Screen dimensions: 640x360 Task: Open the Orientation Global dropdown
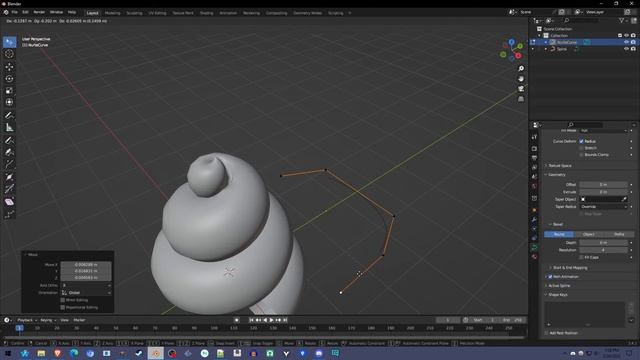(86, 293)
